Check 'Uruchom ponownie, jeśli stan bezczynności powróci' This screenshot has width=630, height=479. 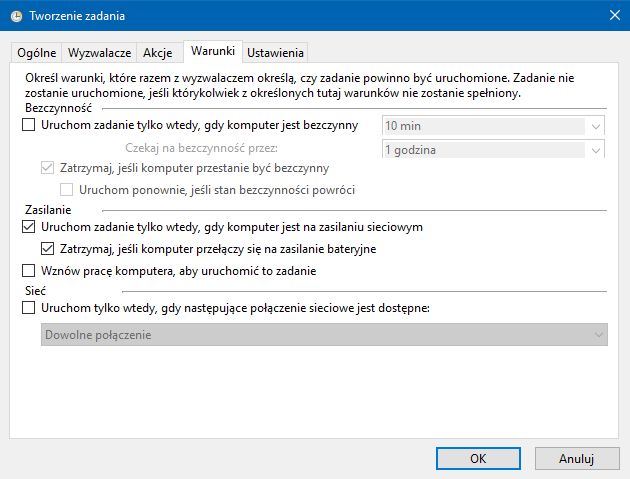tap(68, 189)
